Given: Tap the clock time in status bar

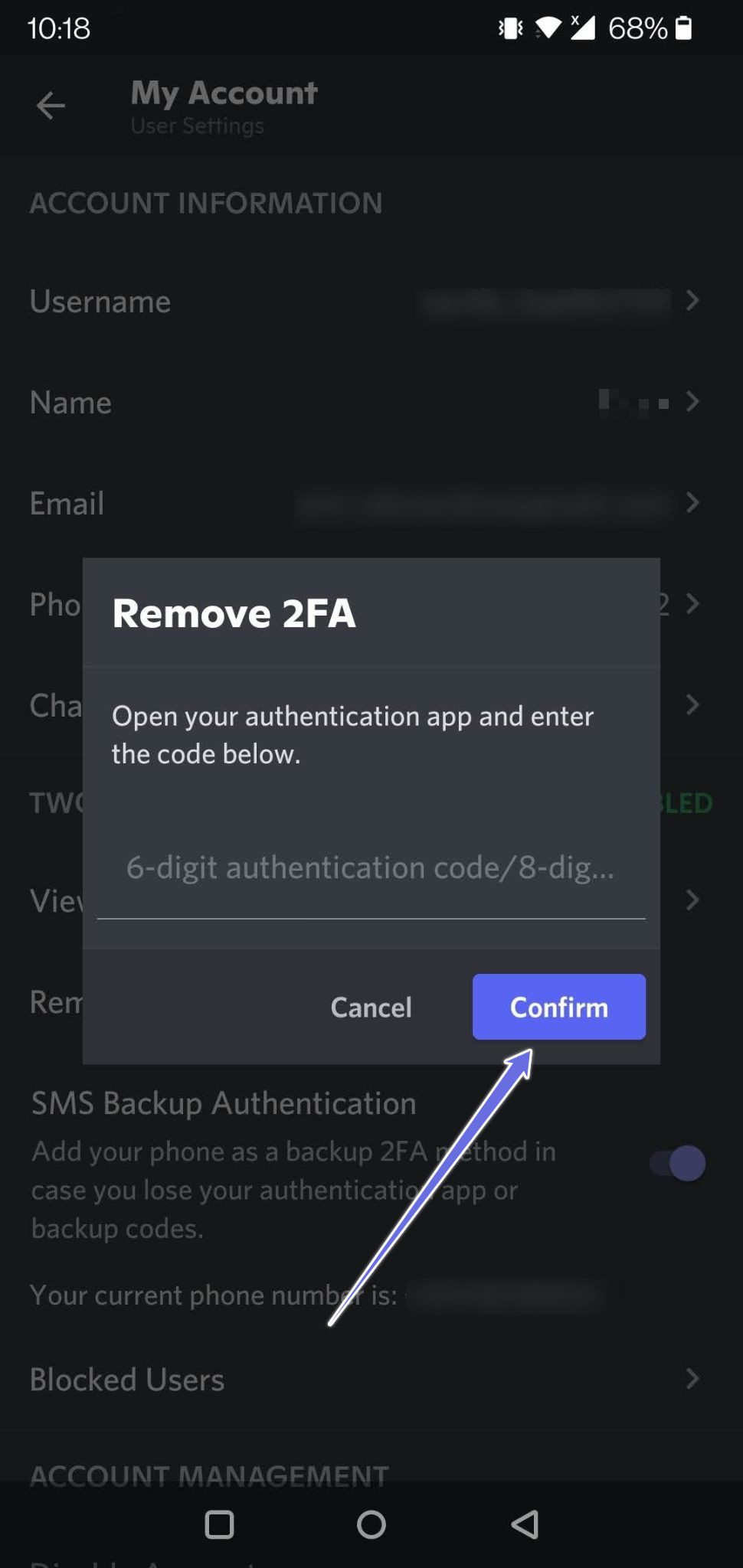Looking at the screenshot, I should (59, 28).
